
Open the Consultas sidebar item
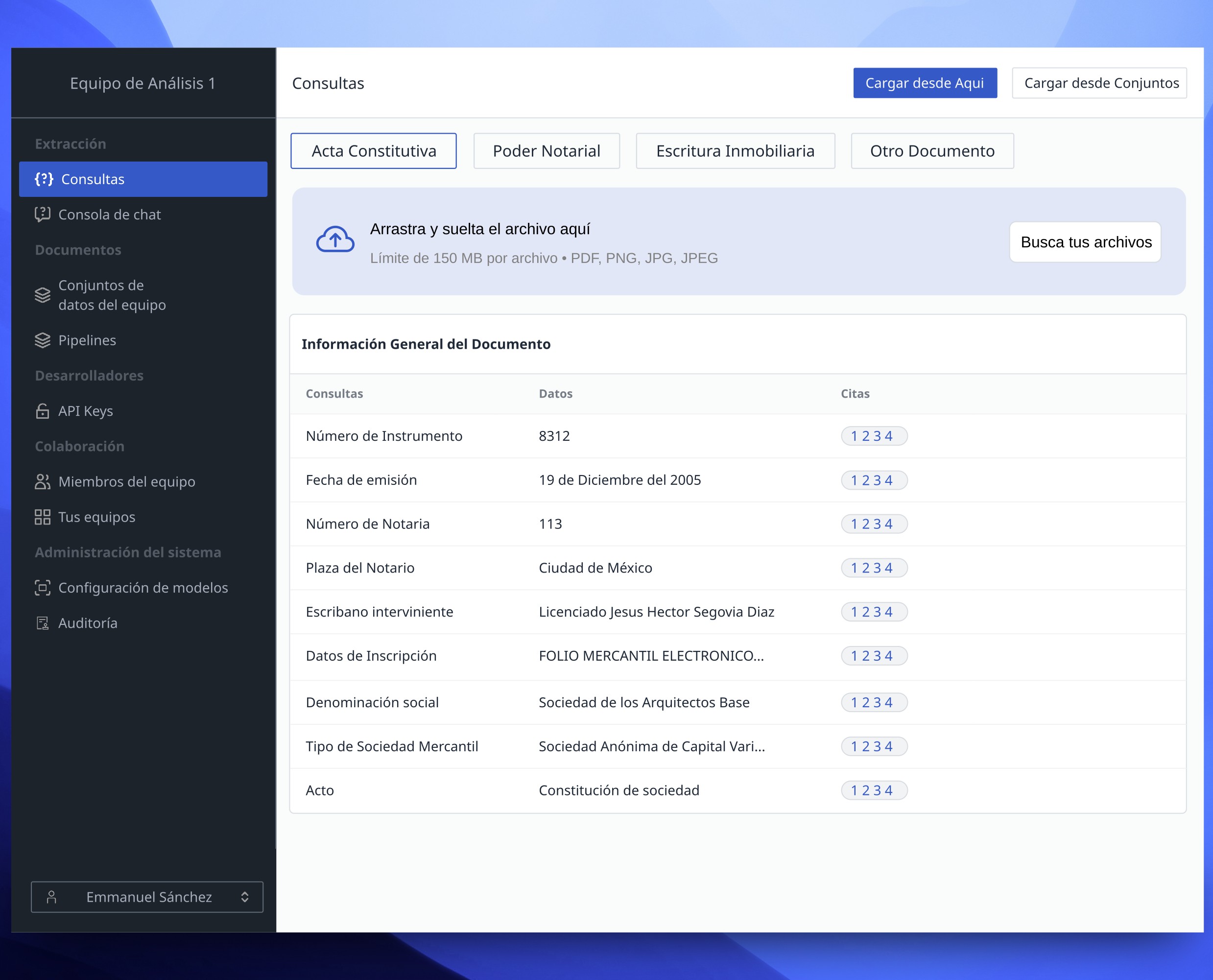pyautogui.click(x=143, y=179)
